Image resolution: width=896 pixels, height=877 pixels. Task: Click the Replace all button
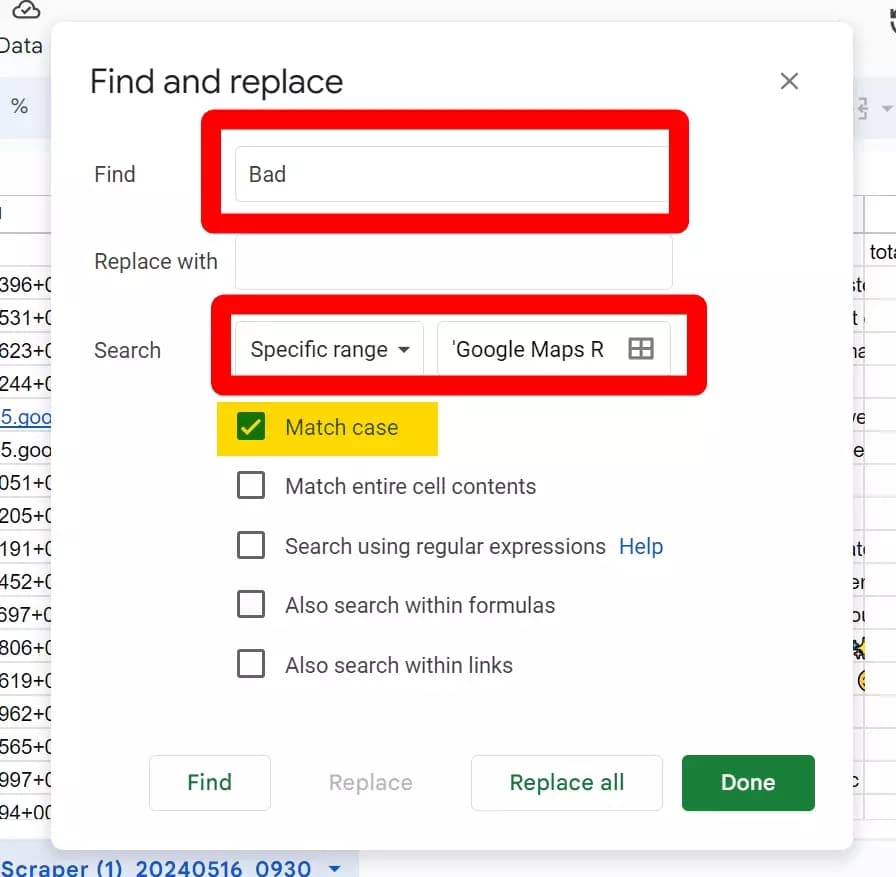(x=566, y=783)
